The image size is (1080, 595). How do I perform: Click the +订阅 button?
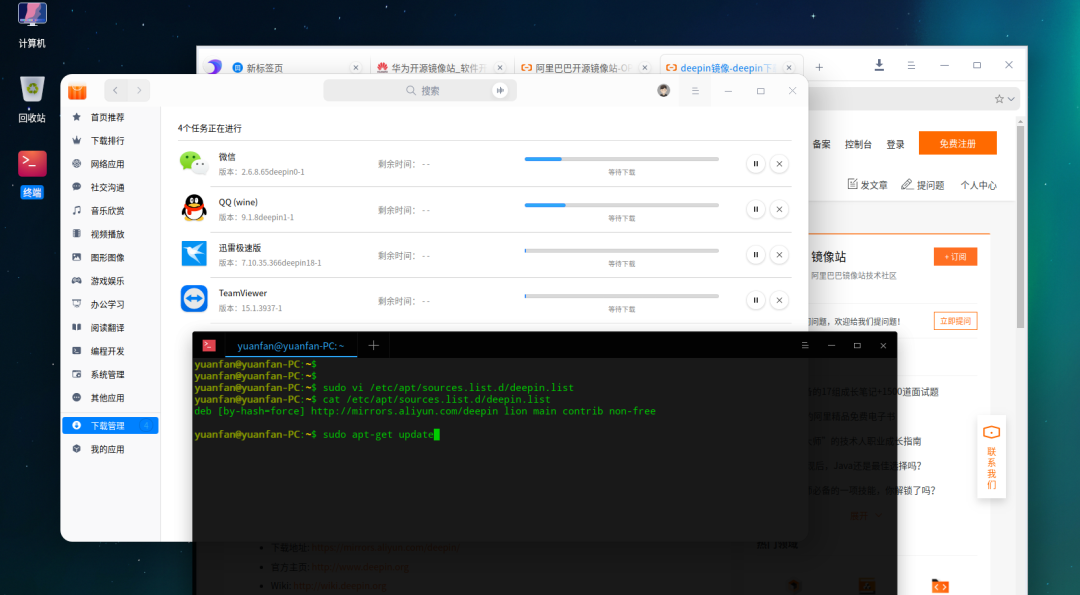955,257
